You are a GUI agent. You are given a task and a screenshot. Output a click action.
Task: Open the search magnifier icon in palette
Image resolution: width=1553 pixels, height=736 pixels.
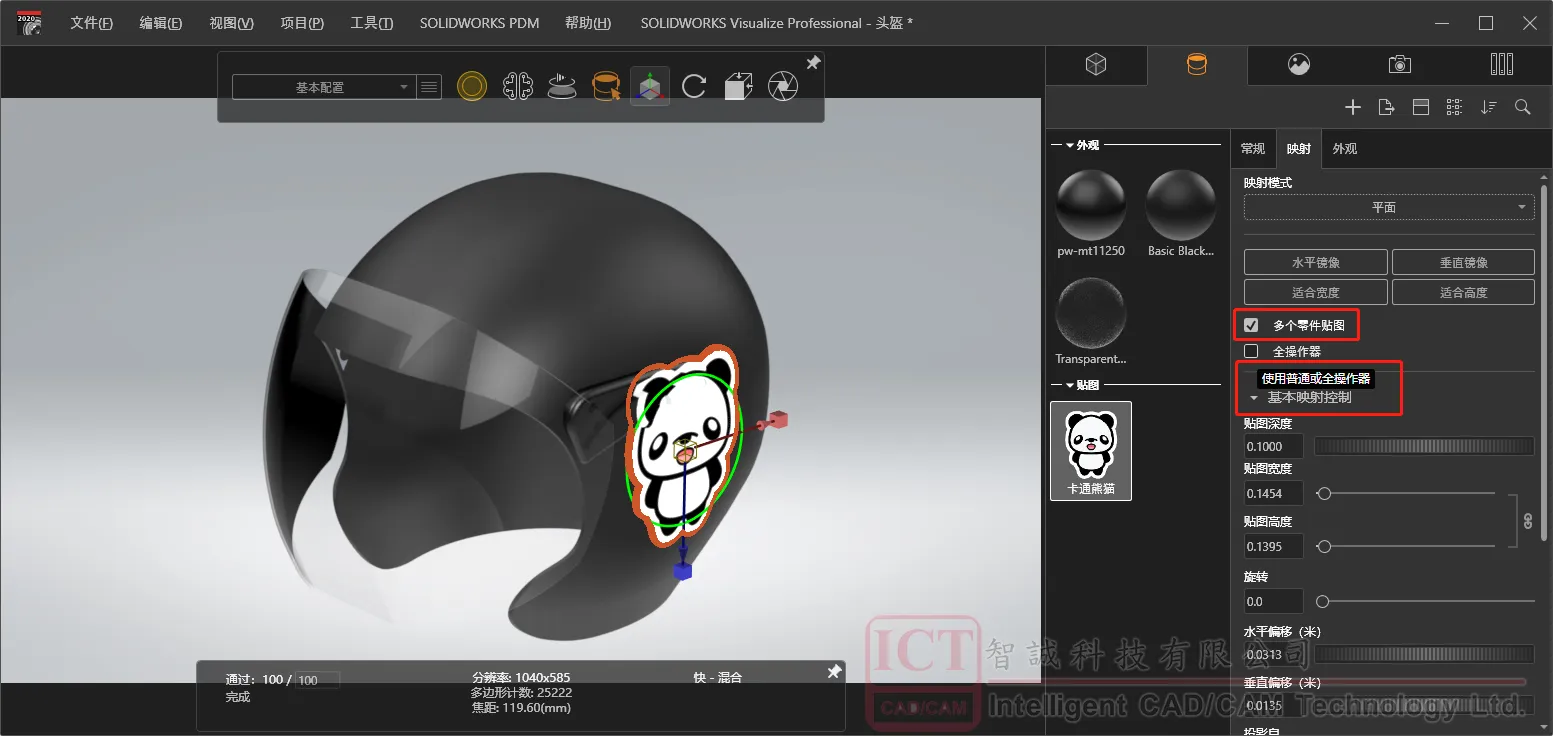(x=1523, y=107)
